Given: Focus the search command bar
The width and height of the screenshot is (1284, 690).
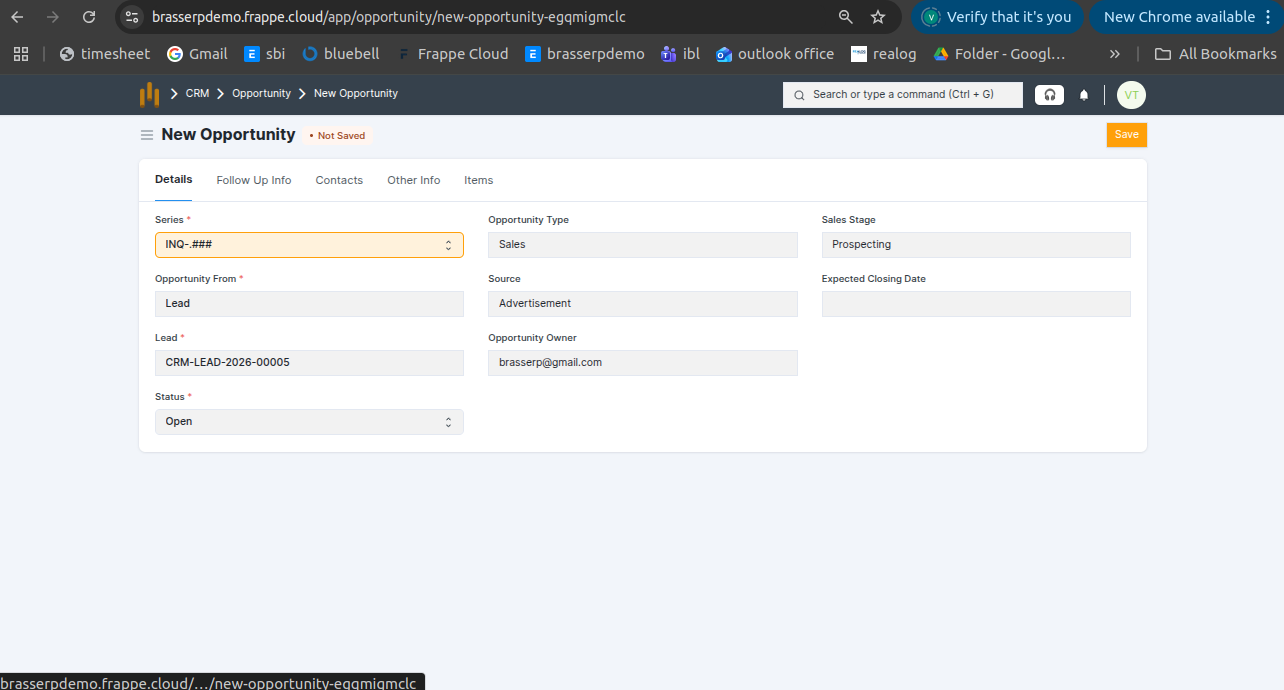Looking at the screenshot, I should [903, 95].
